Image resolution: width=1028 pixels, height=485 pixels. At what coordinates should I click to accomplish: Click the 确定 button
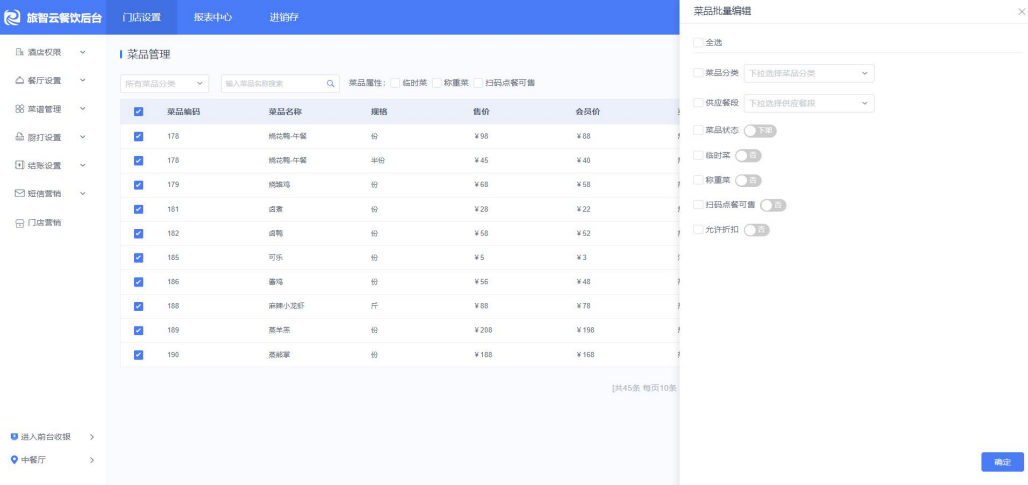click(1002, 462)
